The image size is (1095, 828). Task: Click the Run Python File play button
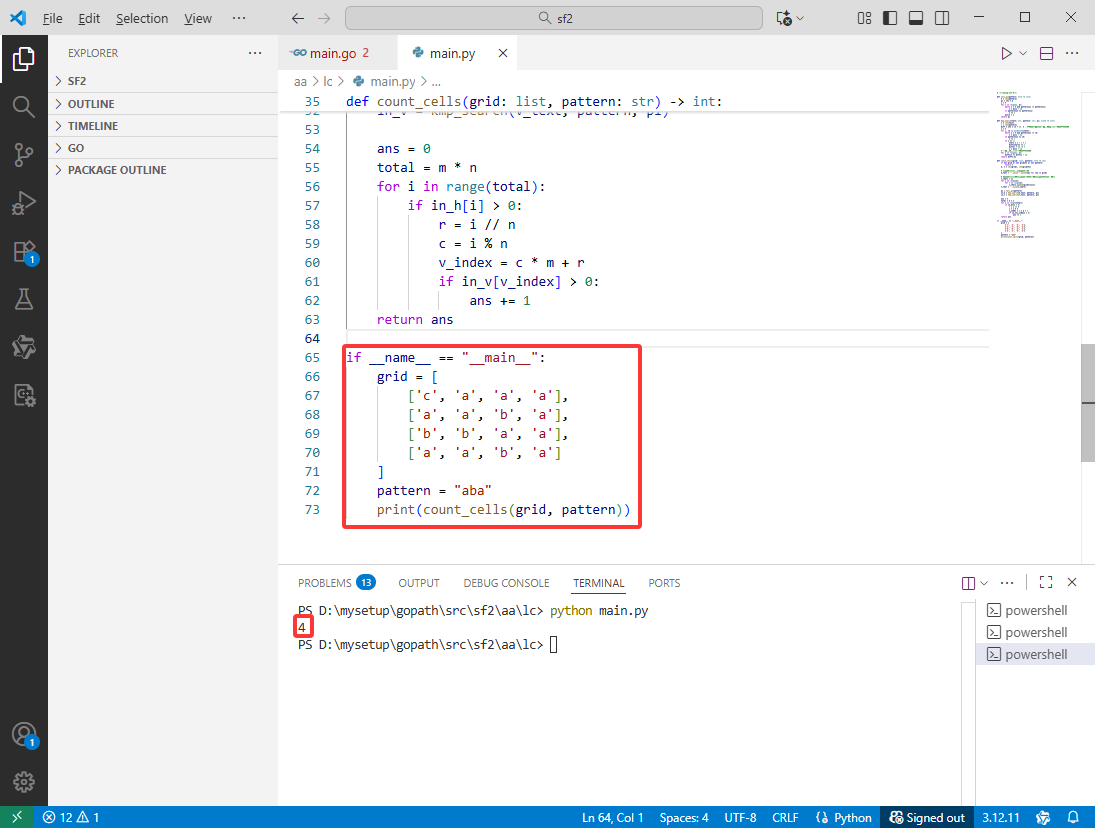tap(1006, 54)
